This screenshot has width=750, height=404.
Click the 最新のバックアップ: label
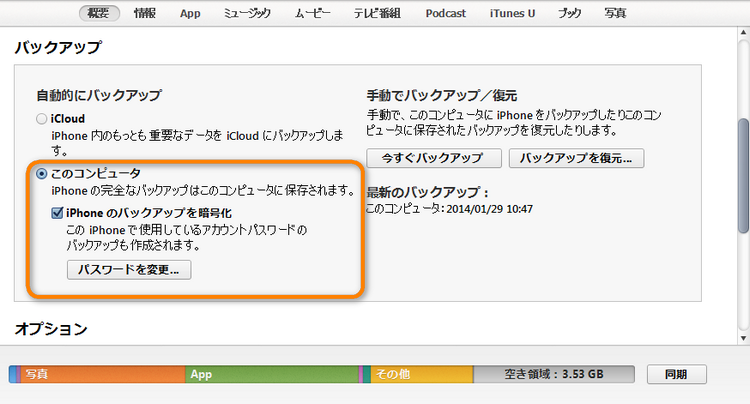(x=428, y=193)
